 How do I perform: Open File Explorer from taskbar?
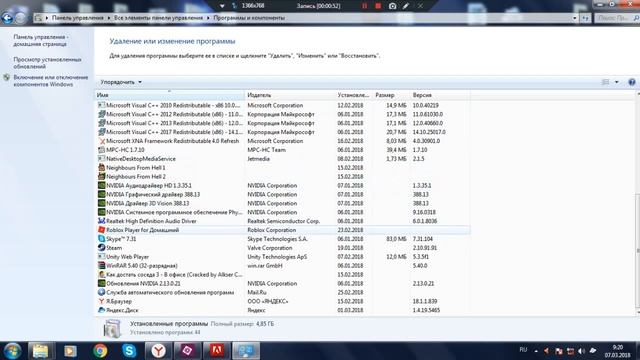pos(41,351)
